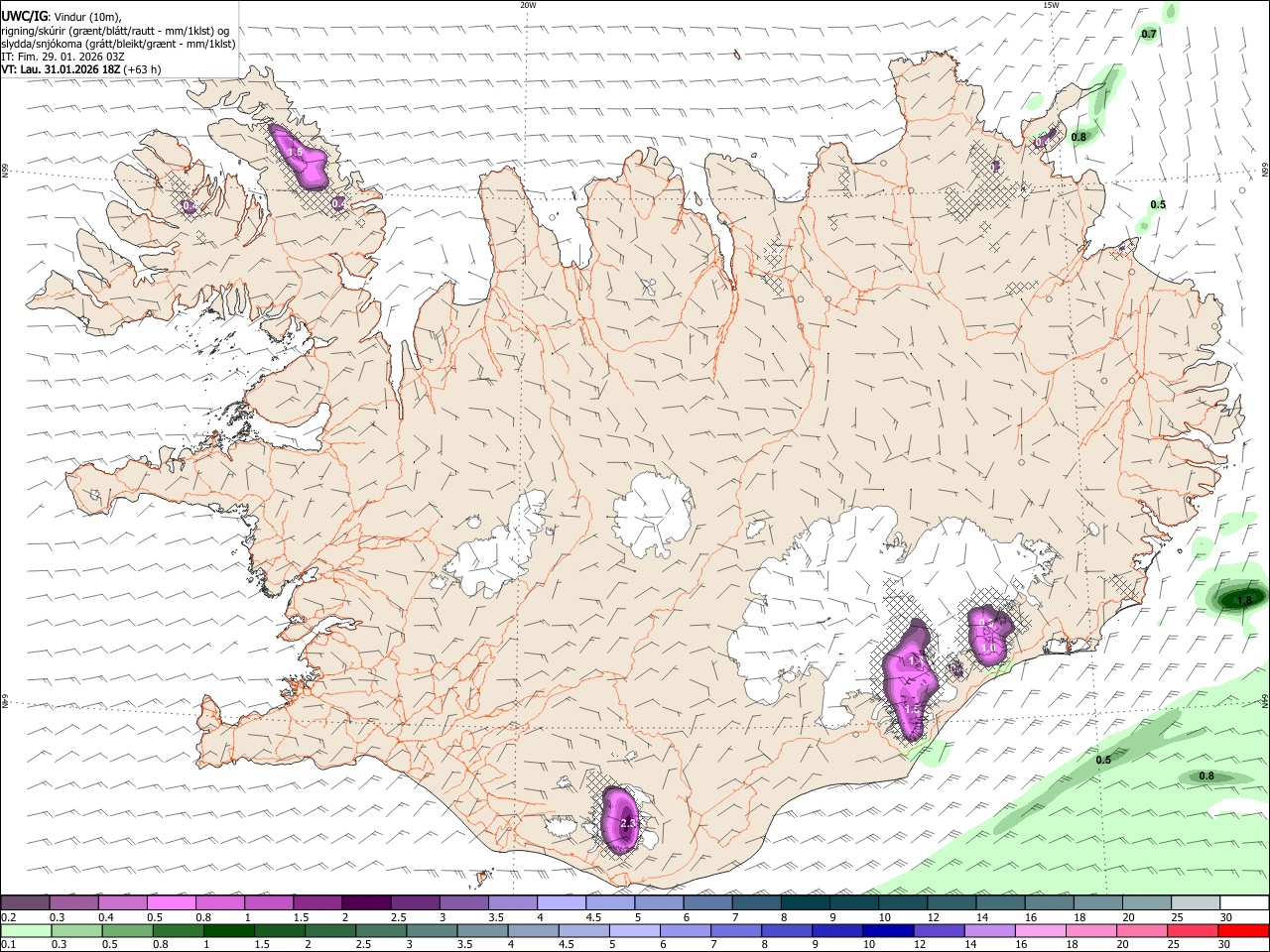
Task: Click the green rain swatch labeled 0.3
Action: tap(75, 930)
